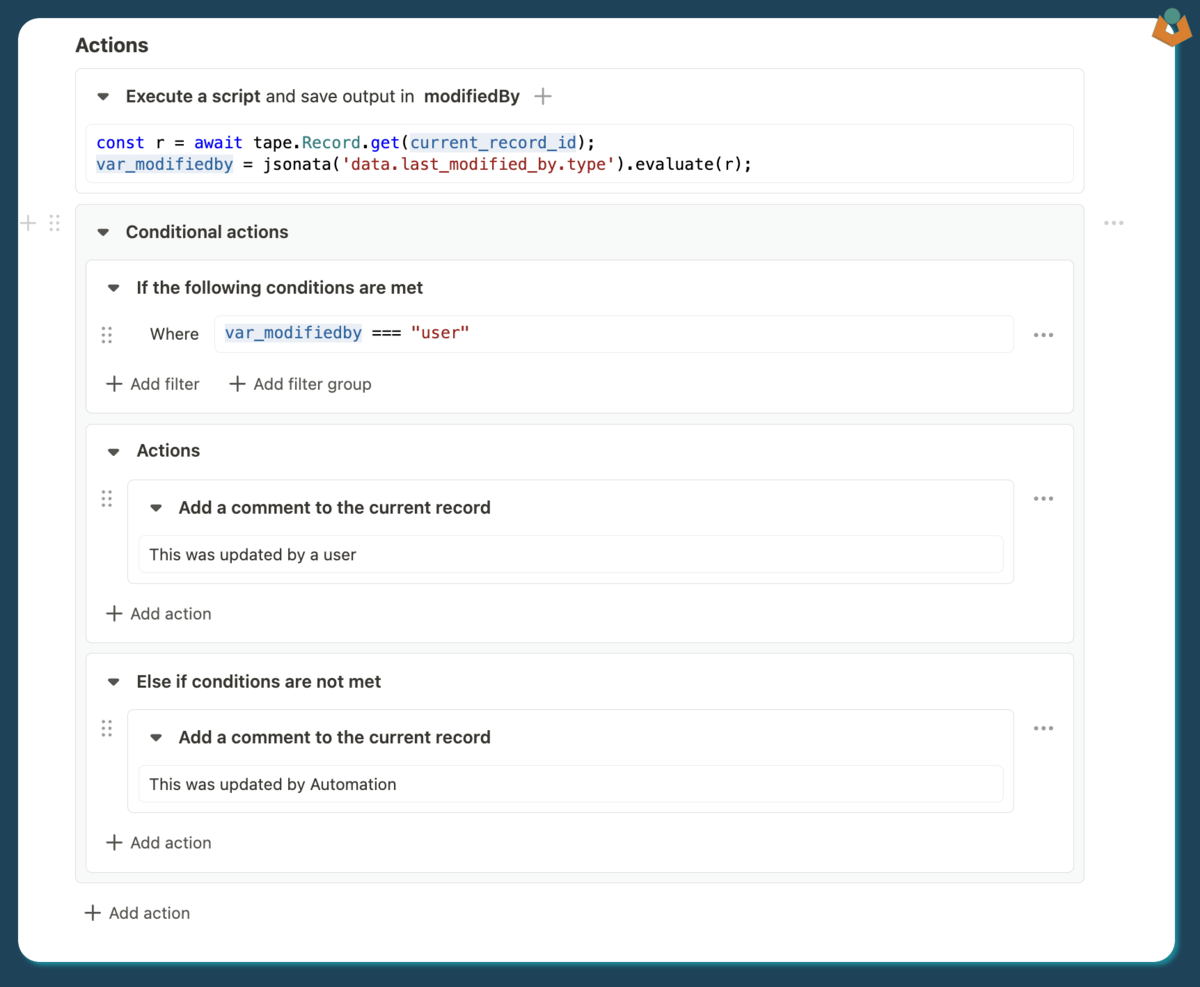Open Conditional actions three-dot menu
This screenshot has height=987, width=1200.
pos(1114,223)
